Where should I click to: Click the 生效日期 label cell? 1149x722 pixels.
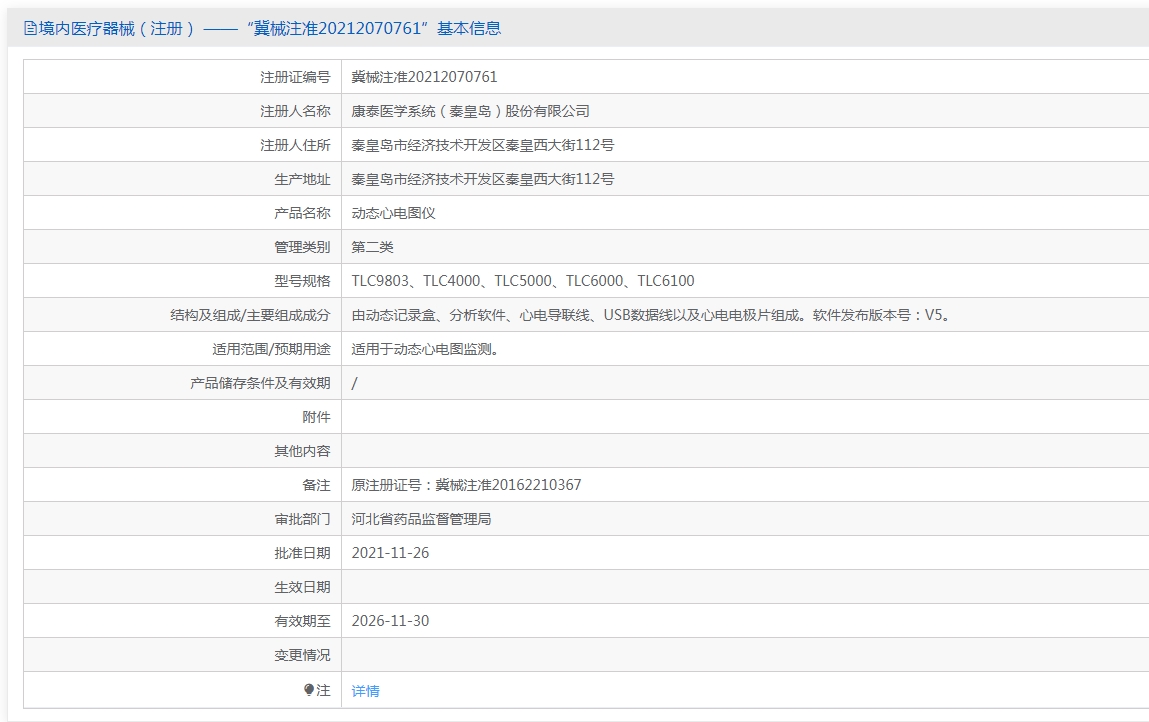182,587
